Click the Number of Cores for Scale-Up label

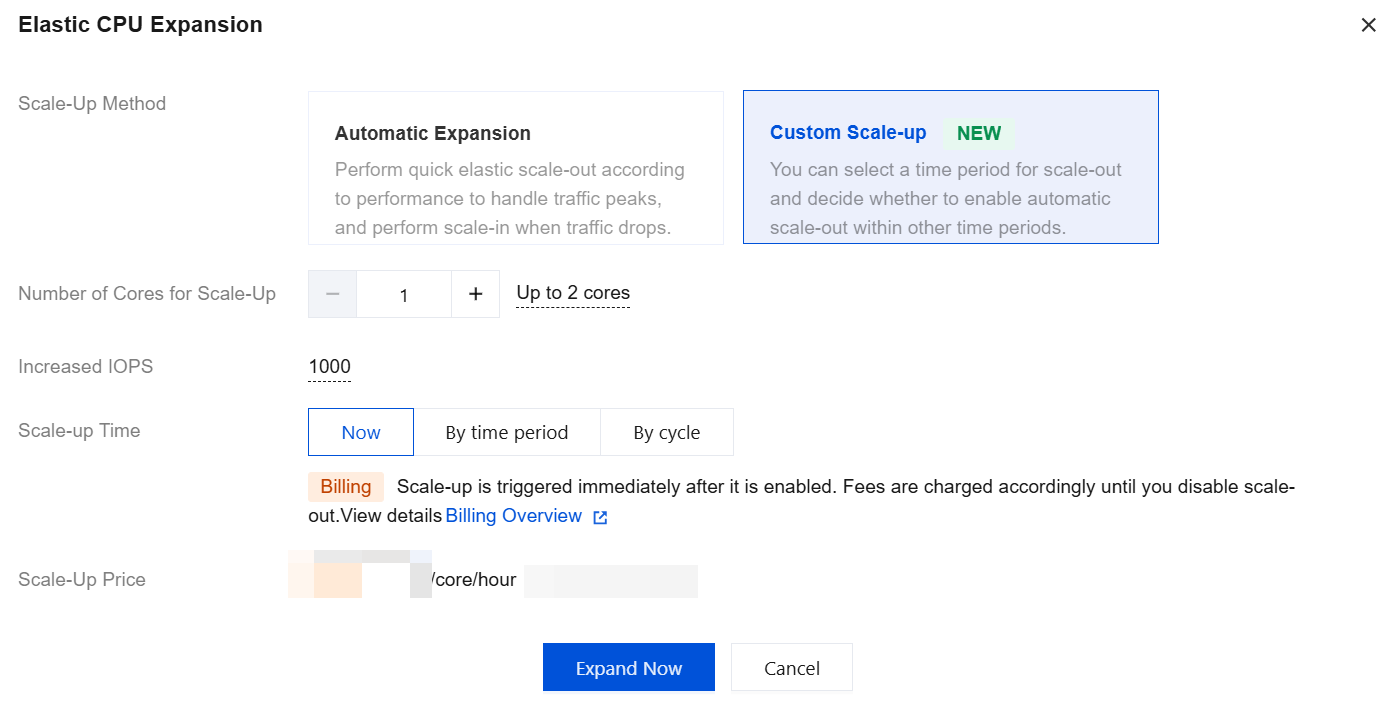point(147,294)
